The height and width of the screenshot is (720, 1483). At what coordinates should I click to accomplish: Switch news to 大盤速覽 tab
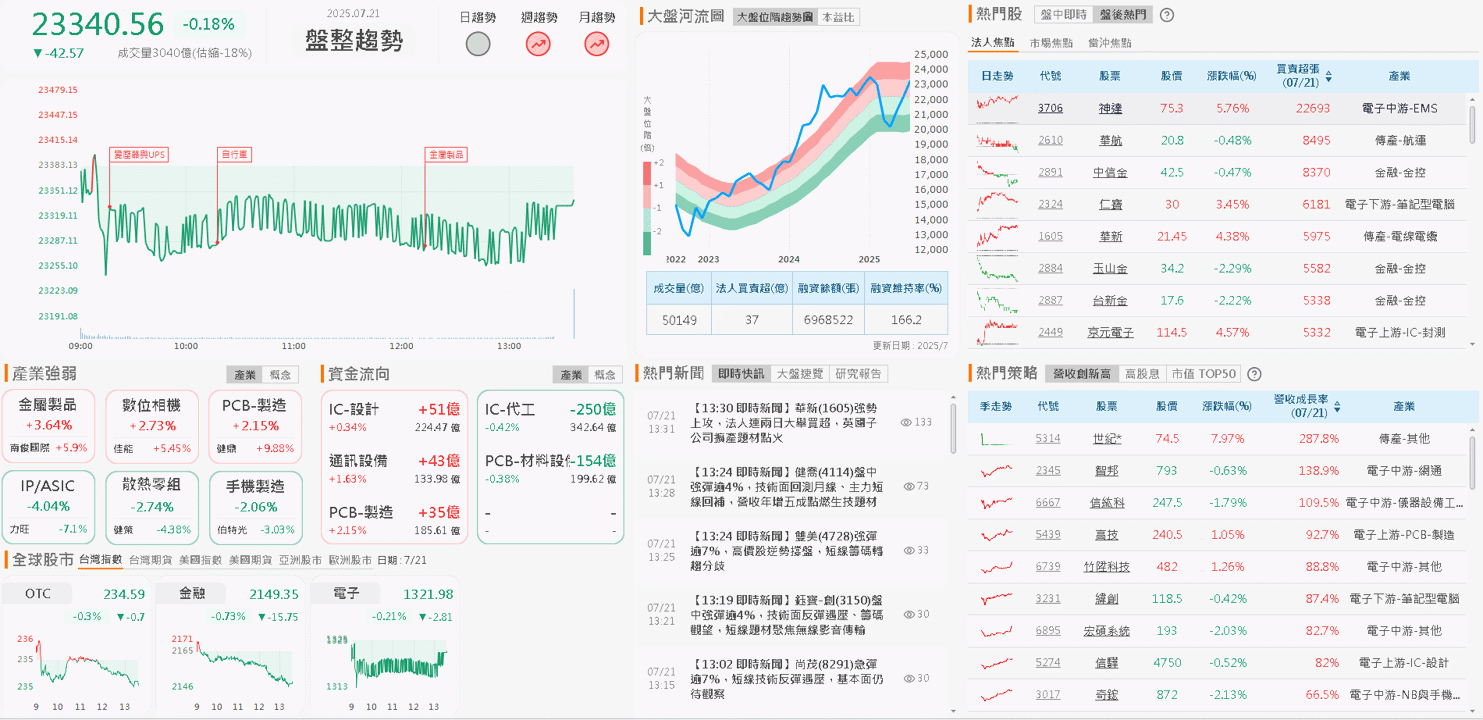point(800,374)
